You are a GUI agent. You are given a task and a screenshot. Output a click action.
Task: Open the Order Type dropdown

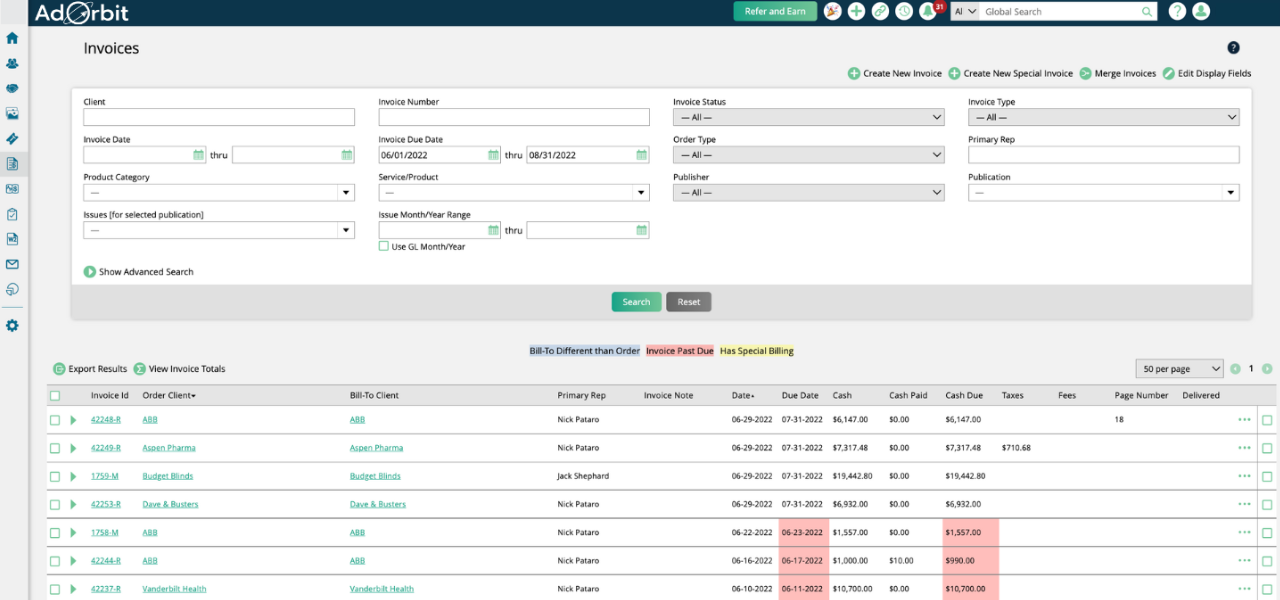[x=808, y=155]
